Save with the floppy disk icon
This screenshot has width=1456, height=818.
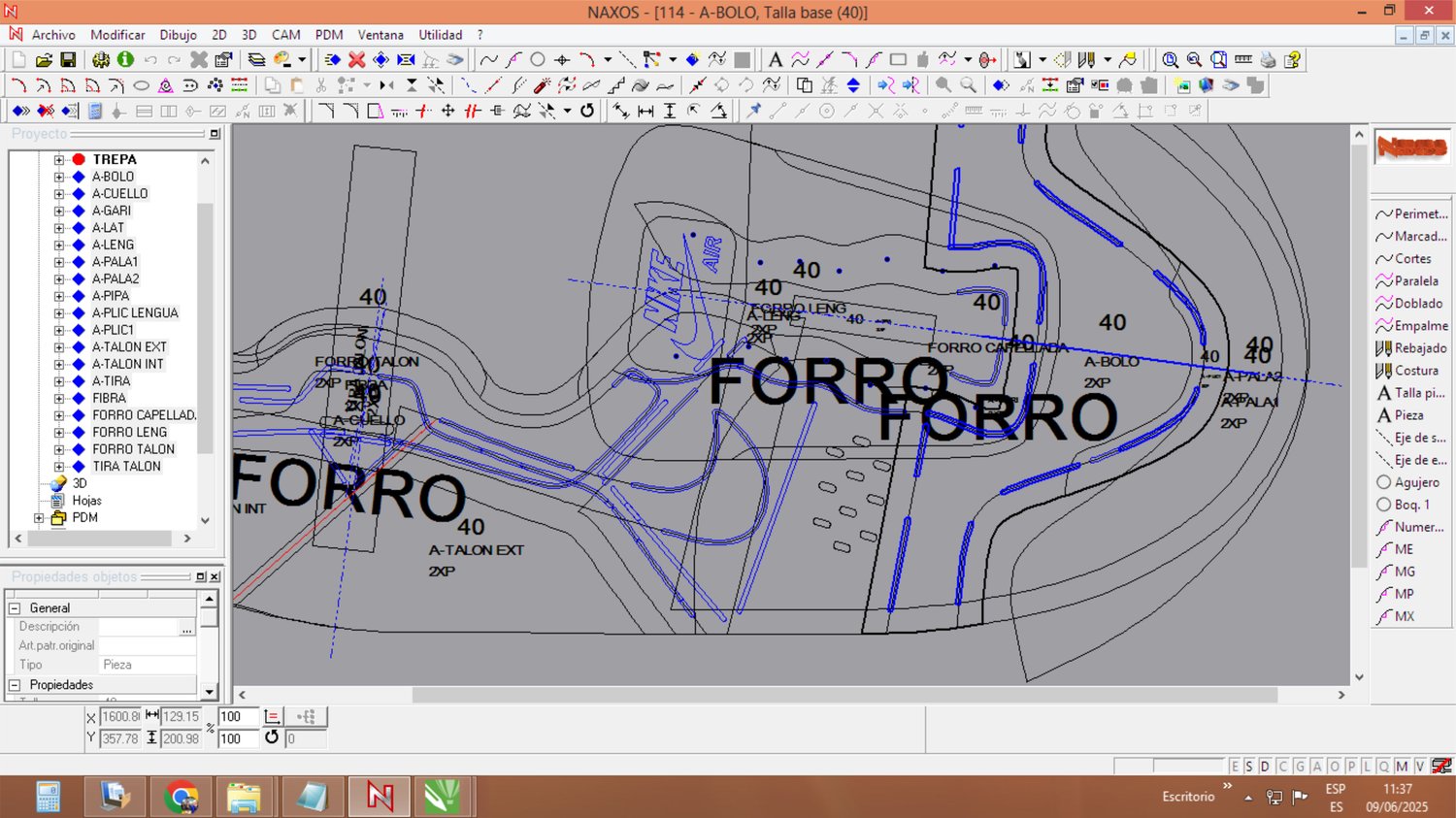pyautogui.click(x=68, y=60)
